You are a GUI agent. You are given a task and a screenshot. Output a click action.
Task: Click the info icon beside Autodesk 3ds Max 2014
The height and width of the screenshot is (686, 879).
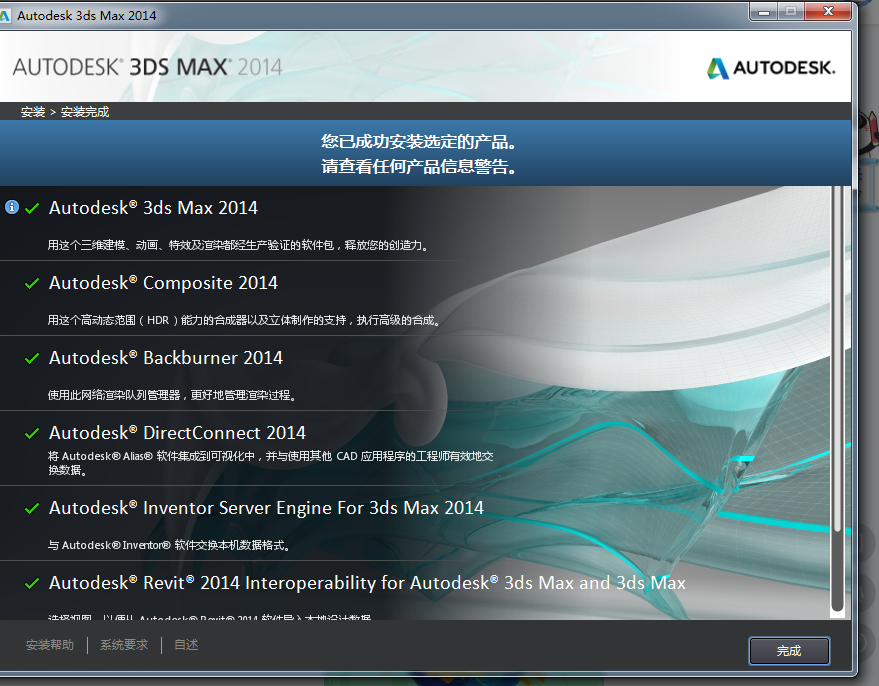pyautogui.click(x=12, y=207)
